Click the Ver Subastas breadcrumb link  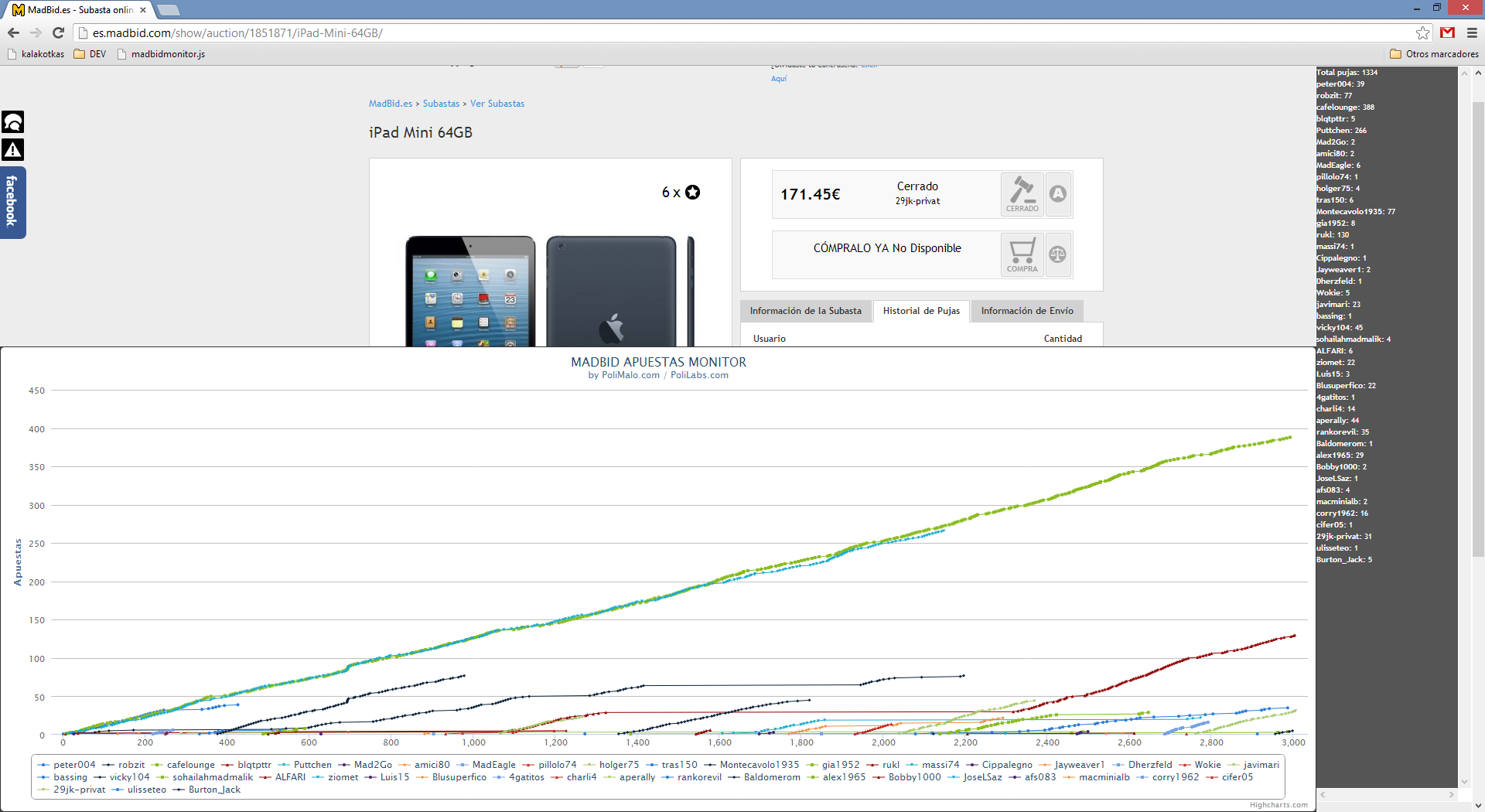(x=497, y=104)
